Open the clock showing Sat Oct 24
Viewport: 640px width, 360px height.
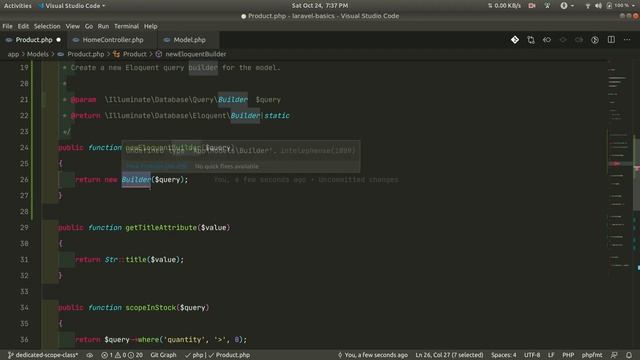click(320, 6)
